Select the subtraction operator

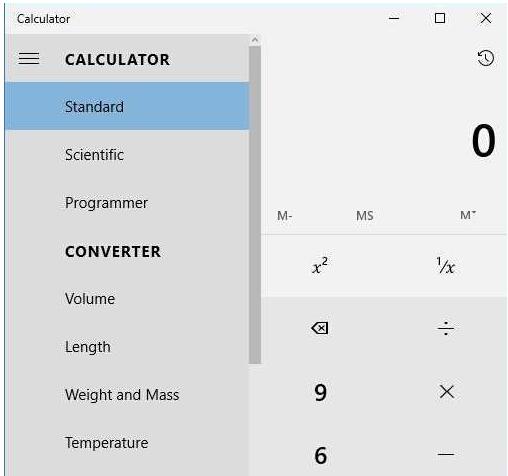(x=446, y=454)
